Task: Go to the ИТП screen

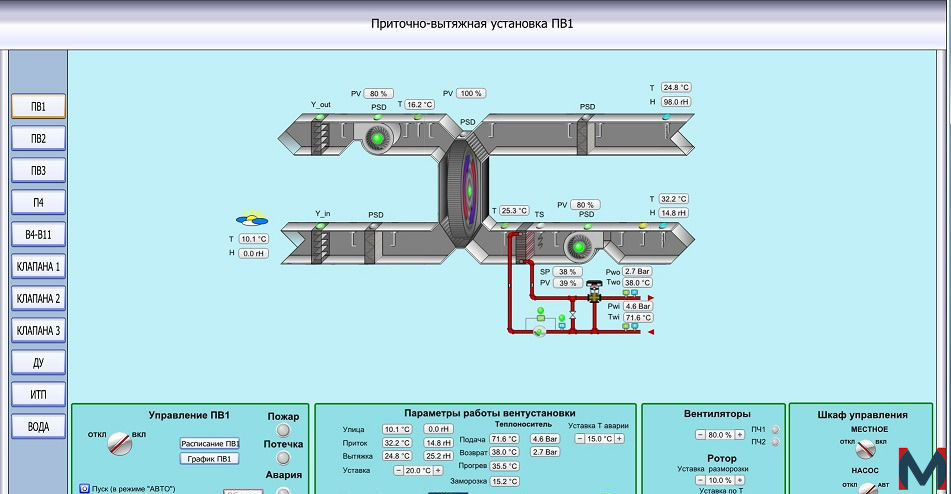Action: click(x=38, y=395)
